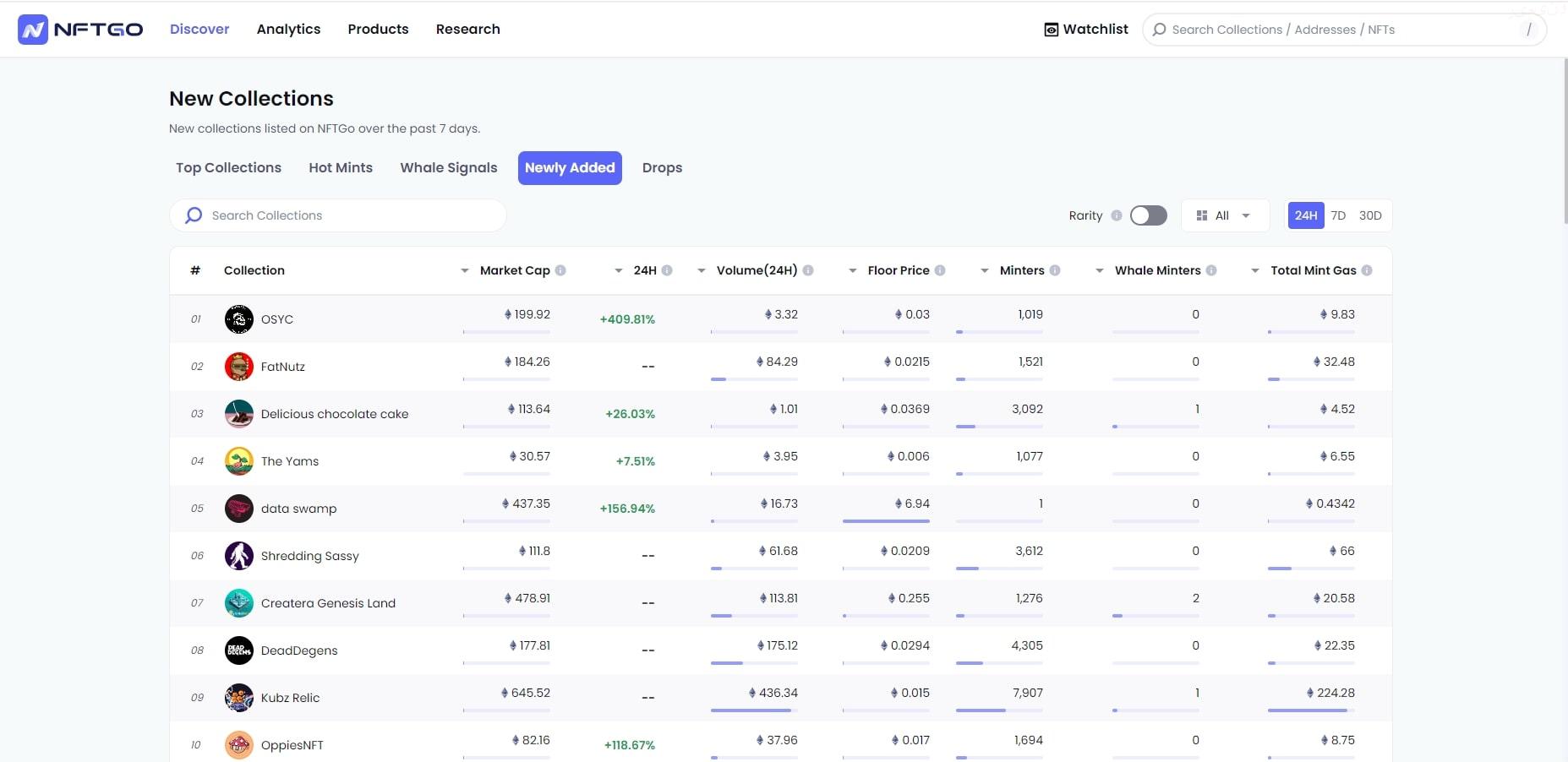The width and height of the screenshot is (1568, 762).
Task: Sort by Total Mint Gas column arrow
Action: [1255, 270]
